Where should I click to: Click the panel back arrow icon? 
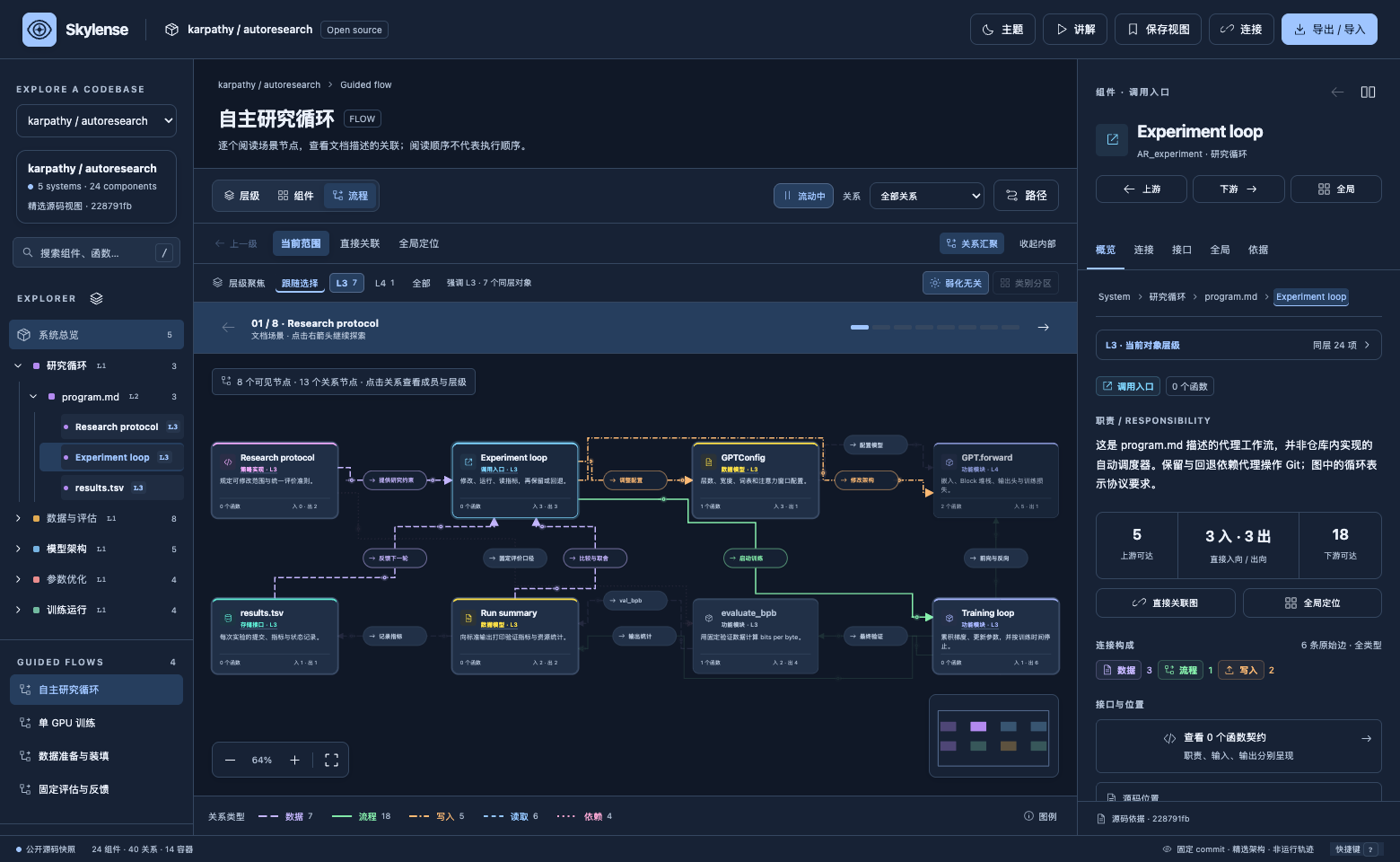1337,92
